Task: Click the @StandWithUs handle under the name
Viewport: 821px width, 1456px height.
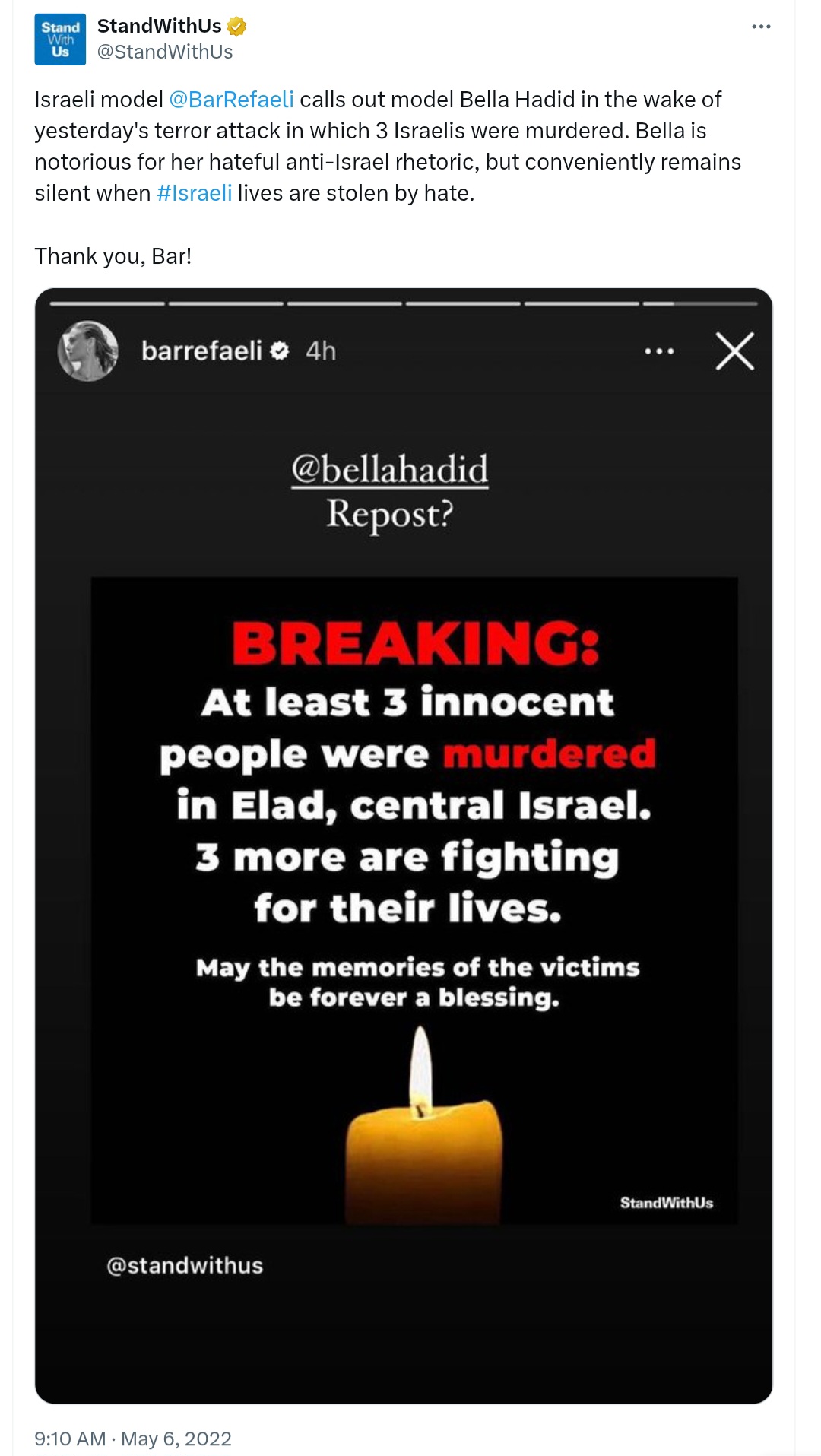Action: tap(165, 52)
